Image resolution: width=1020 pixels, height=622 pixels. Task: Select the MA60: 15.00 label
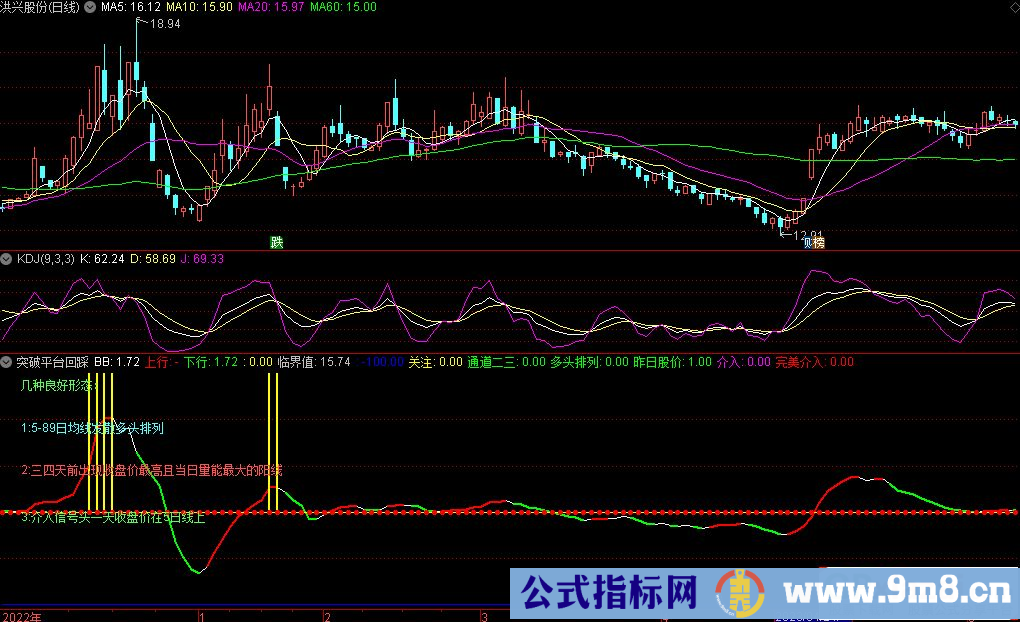tap(343, 7)
